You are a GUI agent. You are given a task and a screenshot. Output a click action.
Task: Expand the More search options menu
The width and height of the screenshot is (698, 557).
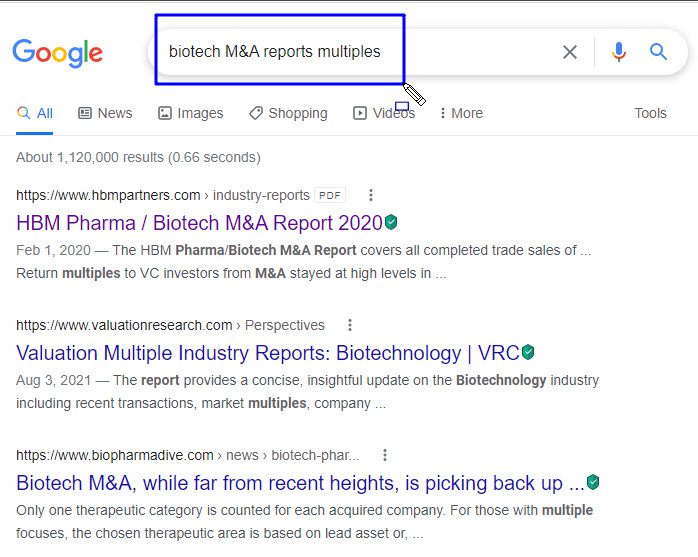click(461, 113)
